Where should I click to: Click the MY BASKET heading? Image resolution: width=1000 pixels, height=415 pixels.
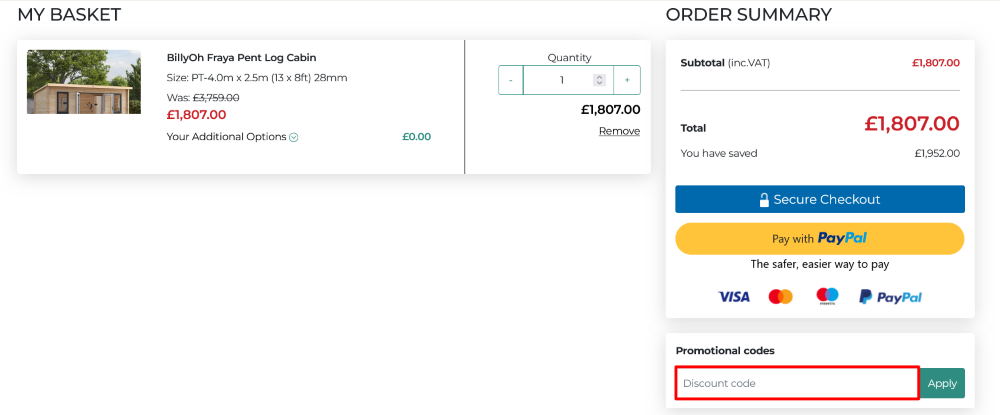tap(70, 15)
